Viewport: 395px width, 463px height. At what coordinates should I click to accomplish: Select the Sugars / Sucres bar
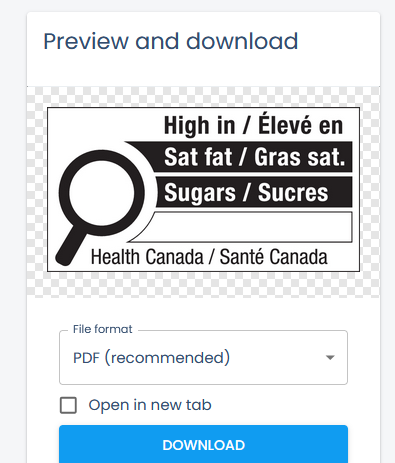254,192
